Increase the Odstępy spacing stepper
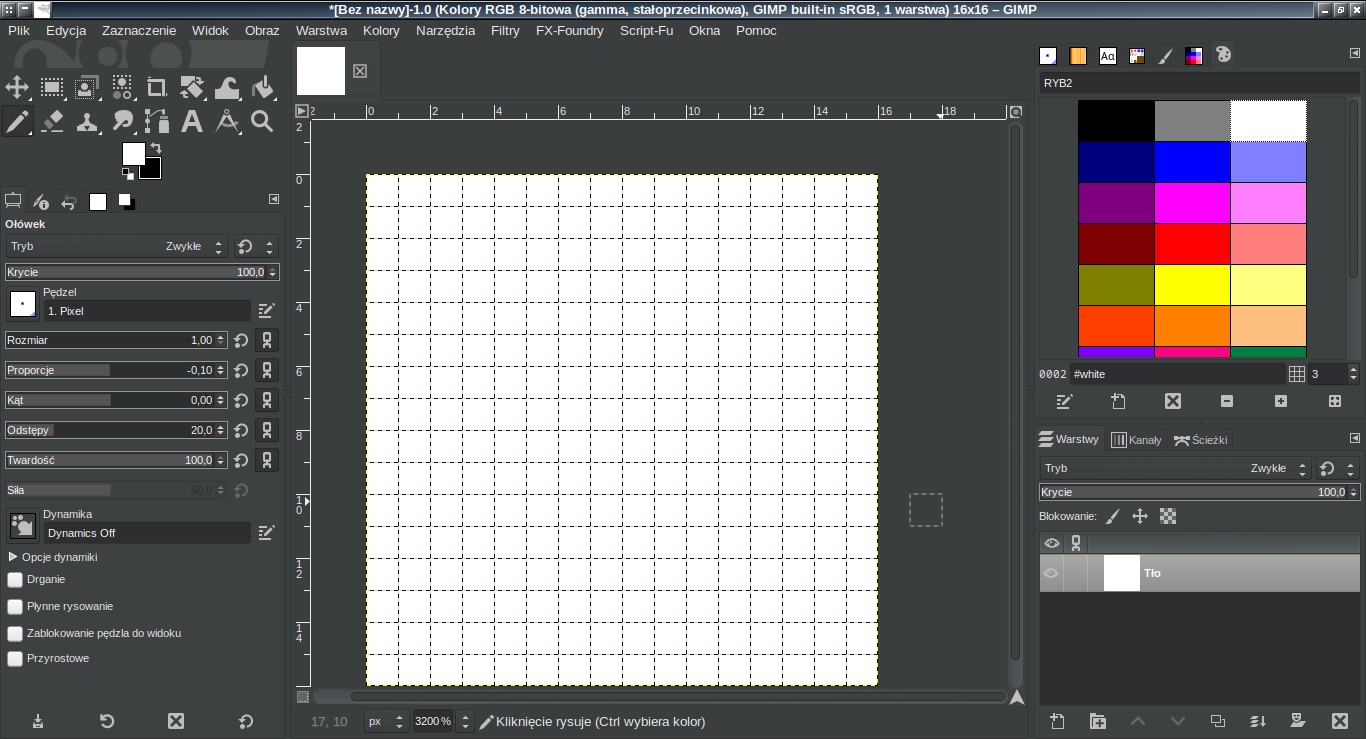 point(222,426)
